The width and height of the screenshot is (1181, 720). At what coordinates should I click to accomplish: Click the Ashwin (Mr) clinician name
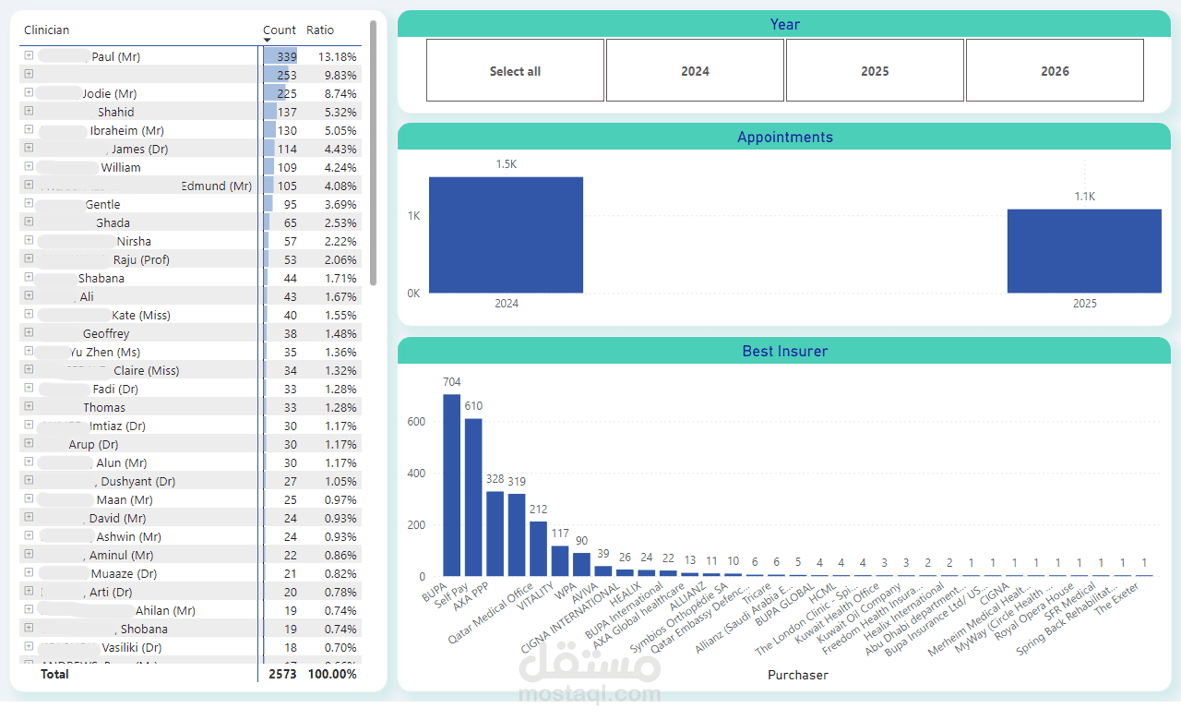tap(129, 536)
